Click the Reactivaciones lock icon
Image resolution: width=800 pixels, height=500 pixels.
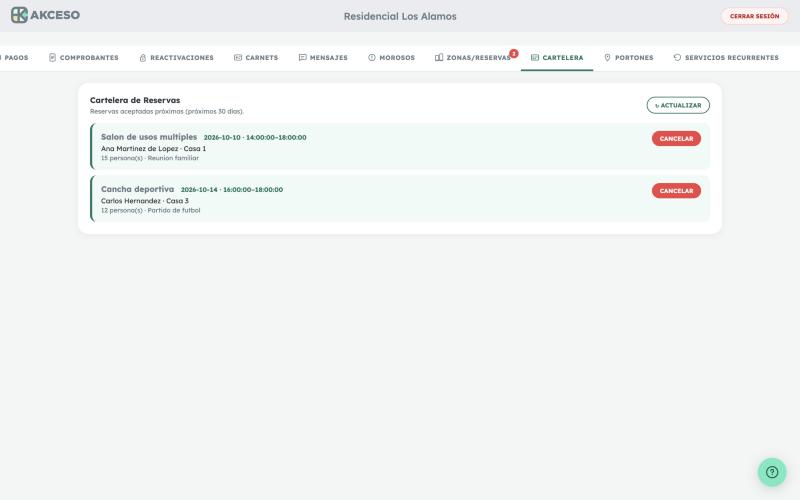143,58
